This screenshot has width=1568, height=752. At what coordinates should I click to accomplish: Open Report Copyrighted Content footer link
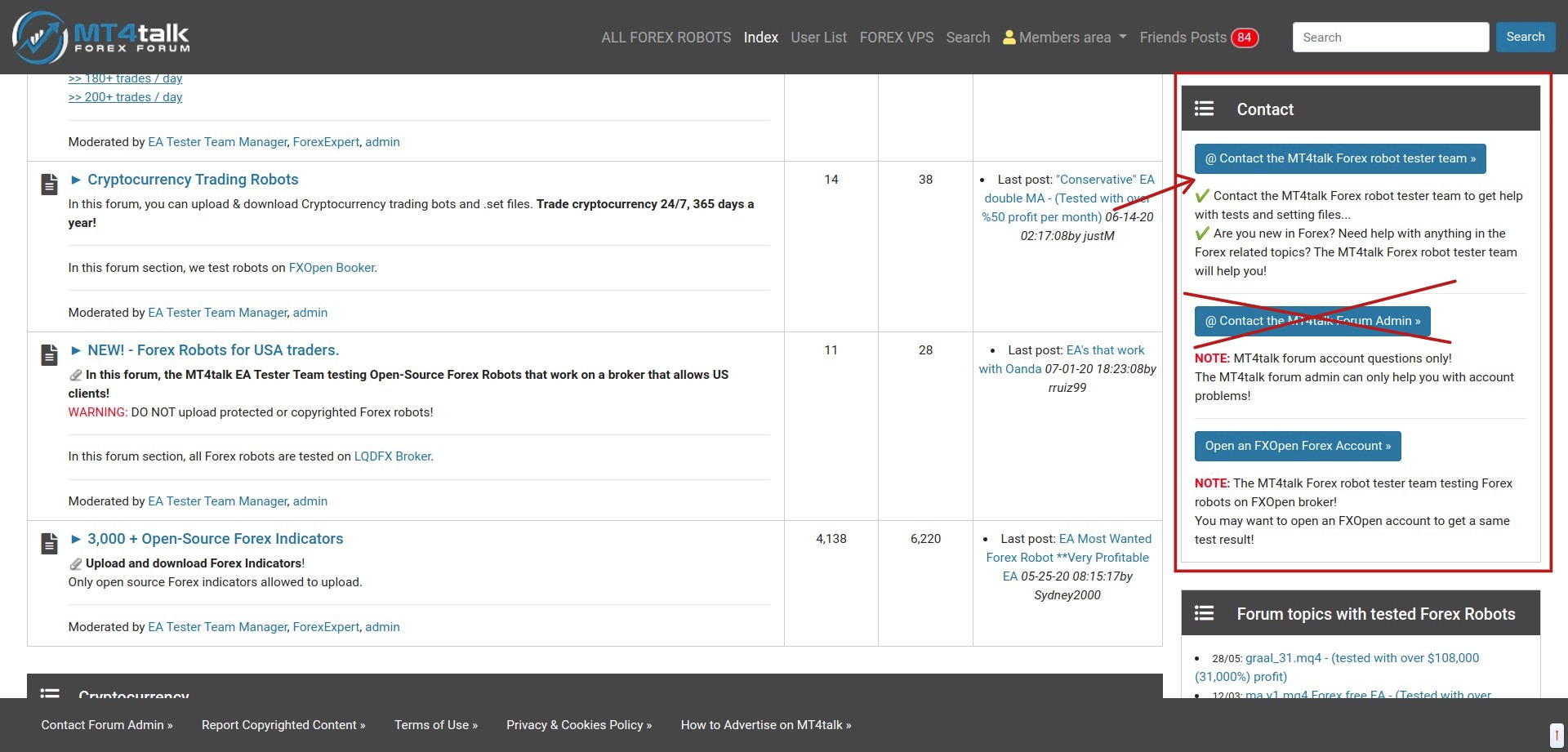(283, 725)
